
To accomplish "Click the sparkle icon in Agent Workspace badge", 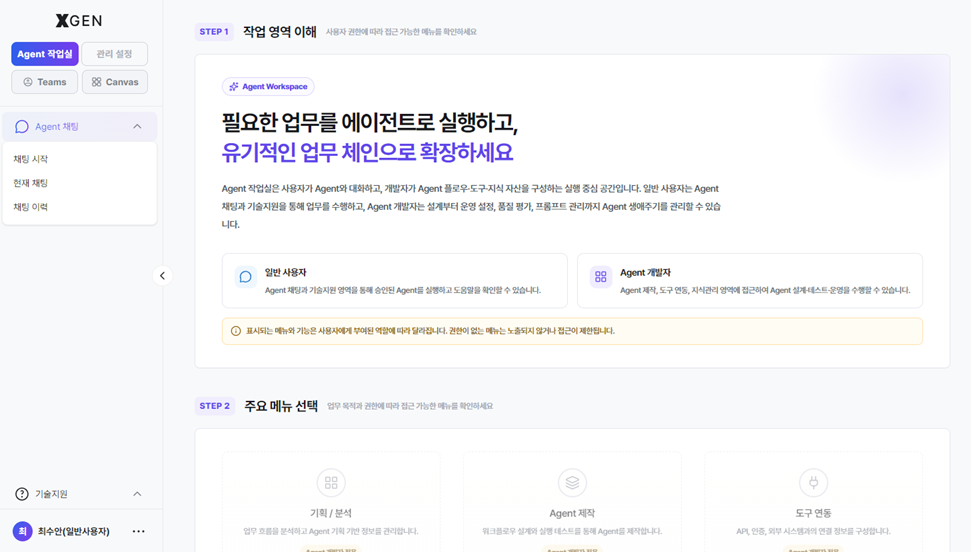I will coord(233,87).
